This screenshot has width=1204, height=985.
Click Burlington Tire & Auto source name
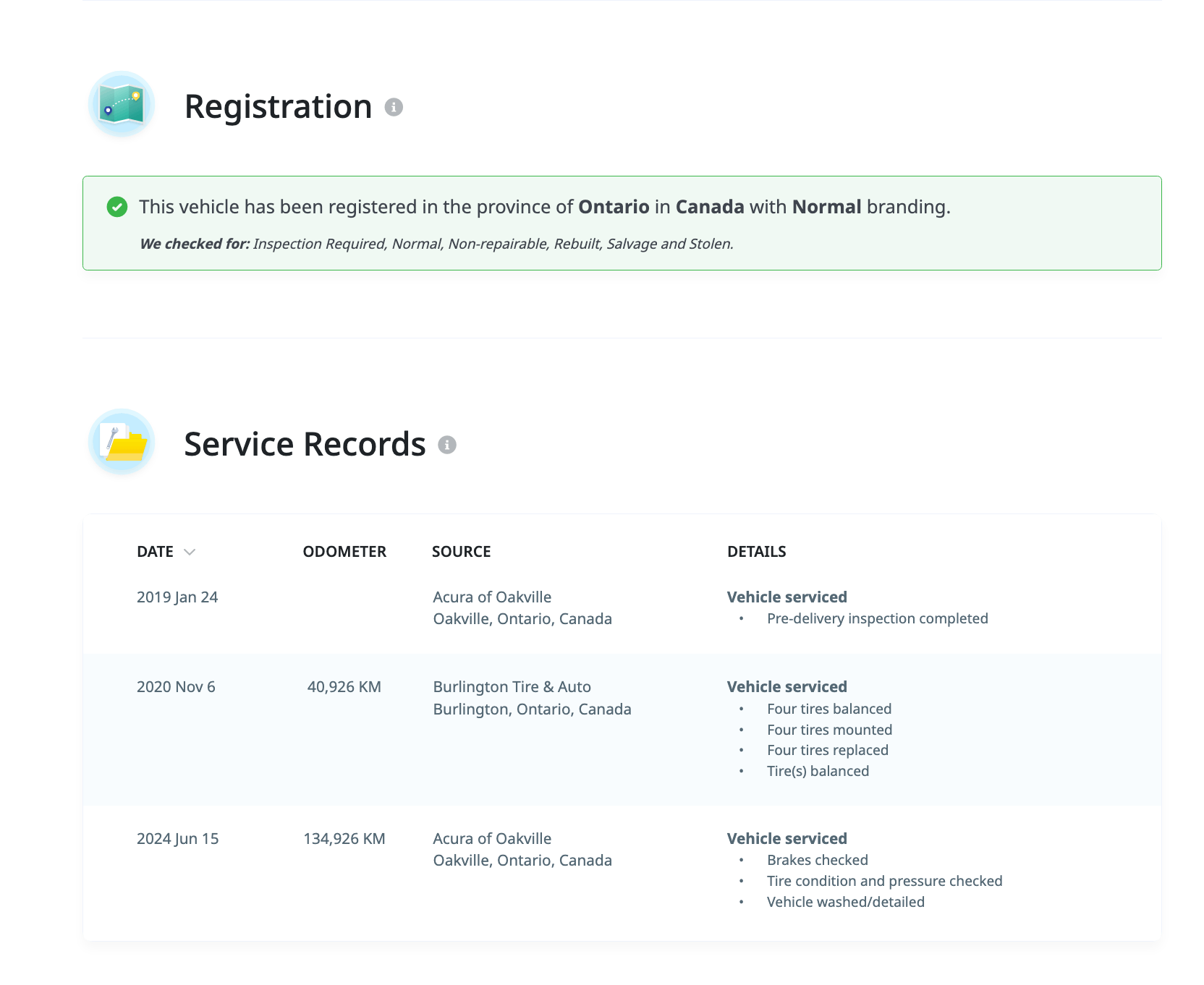pos(512,687)
